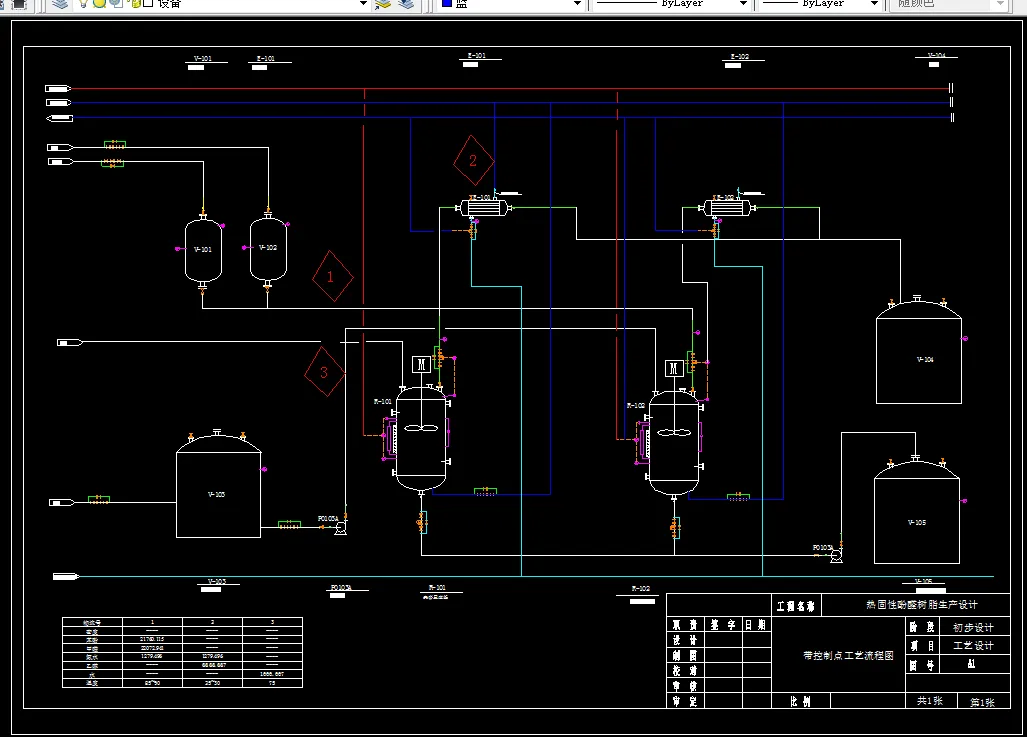
Task: Select the valve group between V-103 and pump
Action: [x=289, y=525]
